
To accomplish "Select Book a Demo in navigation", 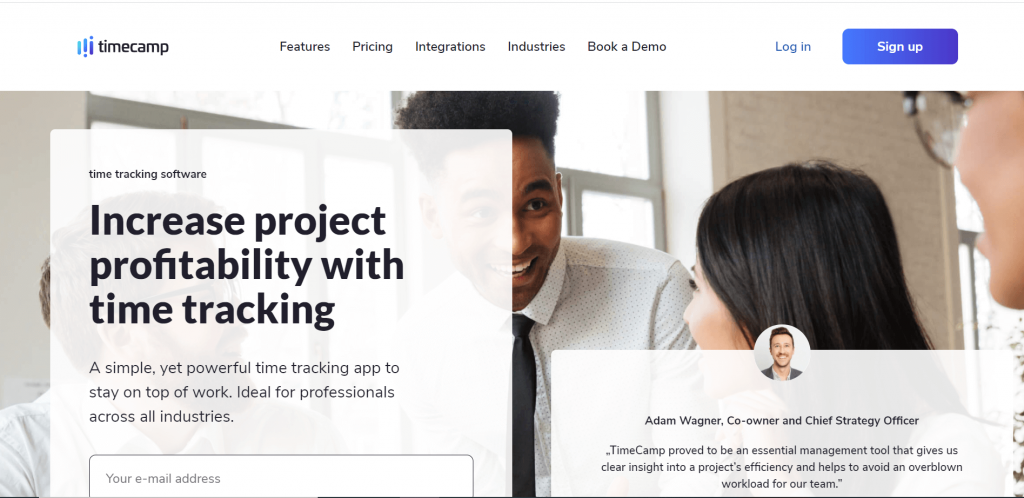I will (x=627, y=46).
